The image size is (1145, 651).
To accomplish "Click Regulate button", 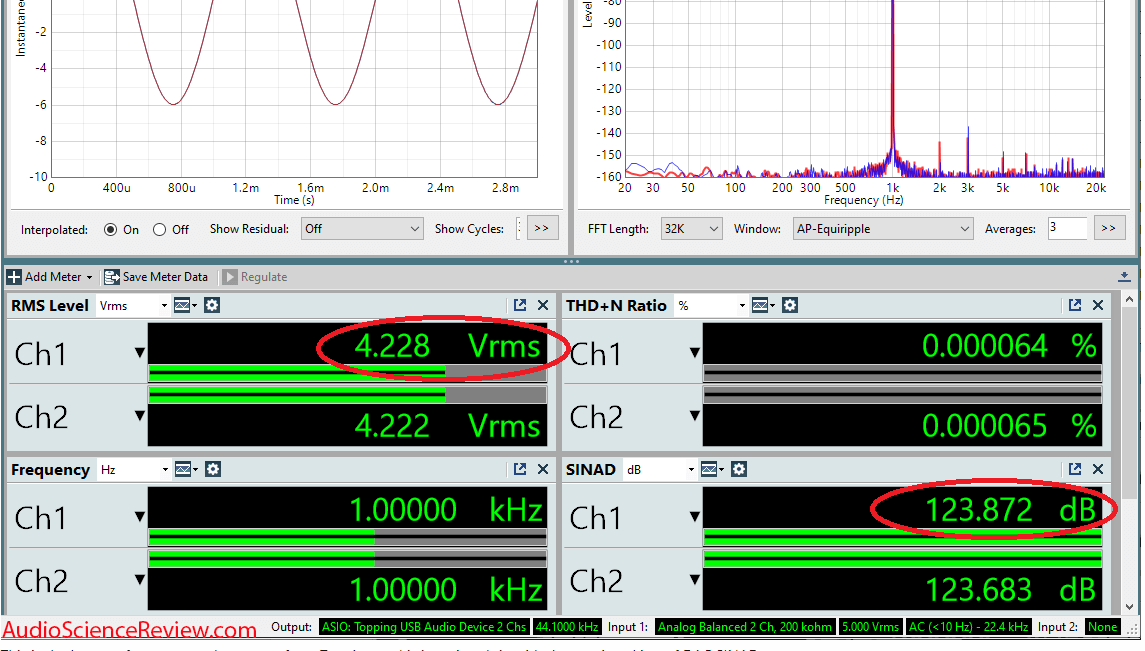I will coord(255,277).
